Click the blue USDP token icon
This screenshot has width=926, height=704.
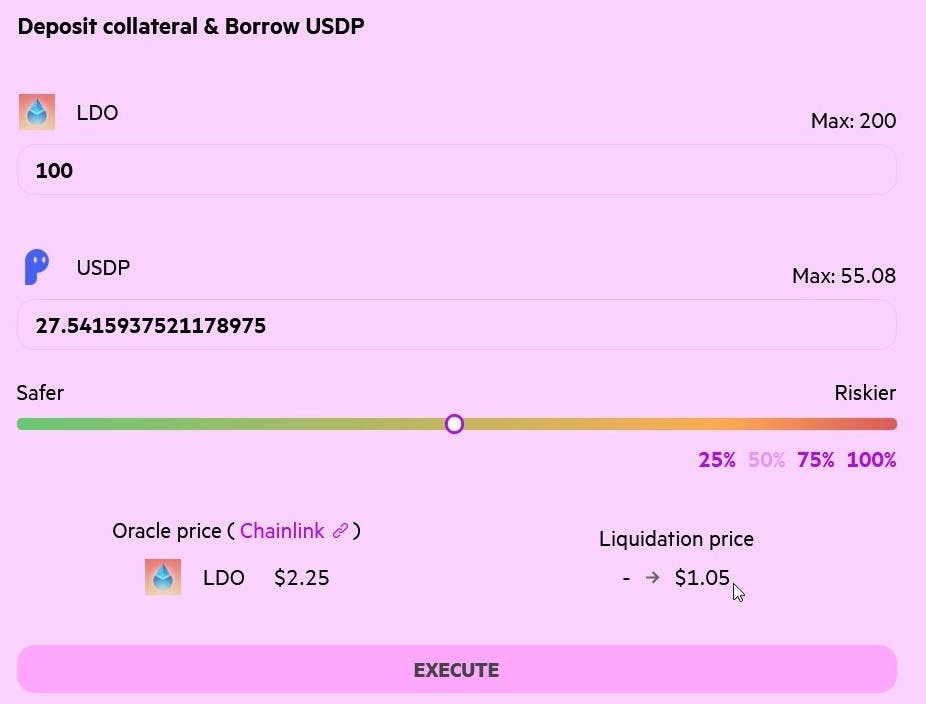37,267
